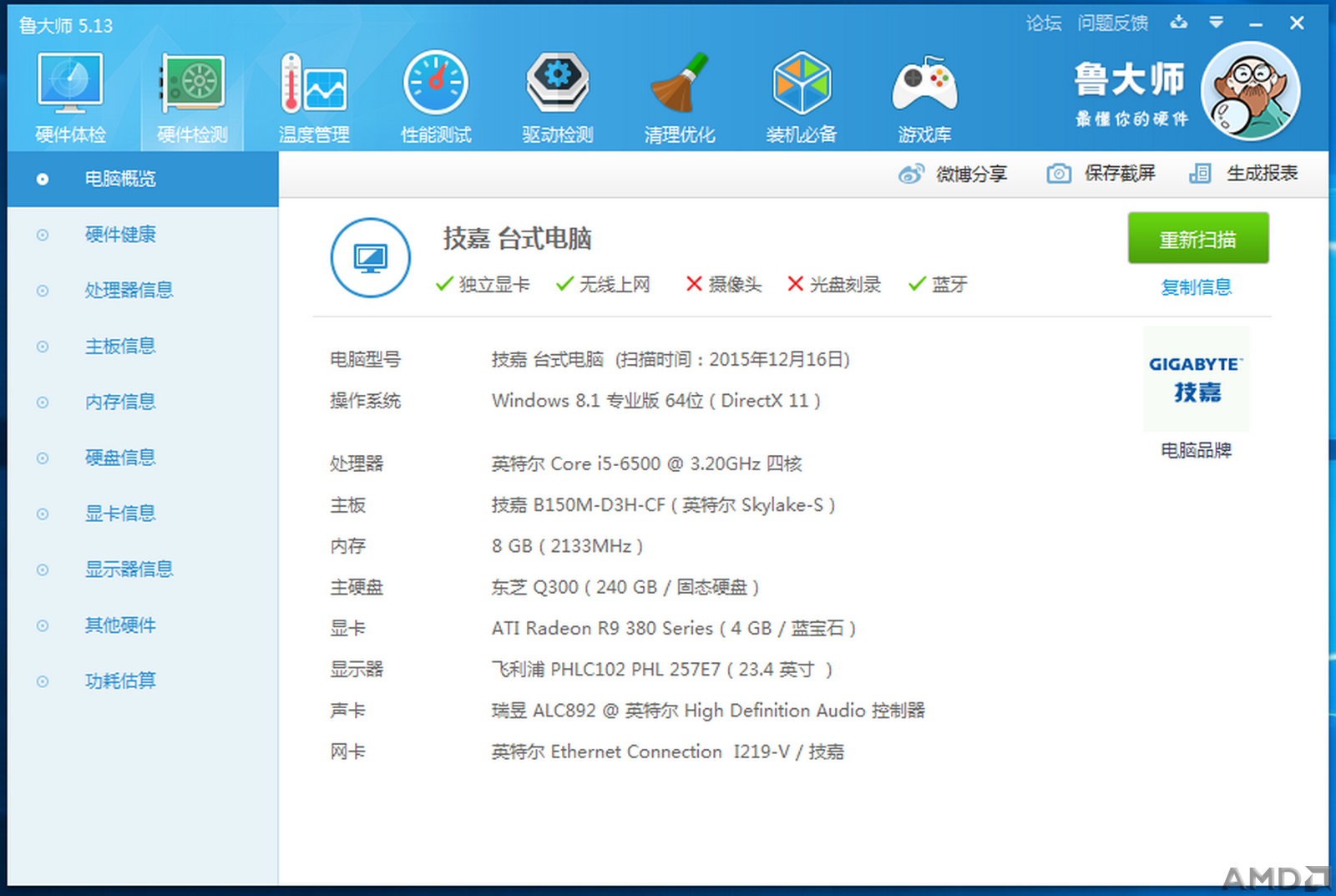
Task: Click 重新扫描 rescan button
Action: [x=1198, y=239]
